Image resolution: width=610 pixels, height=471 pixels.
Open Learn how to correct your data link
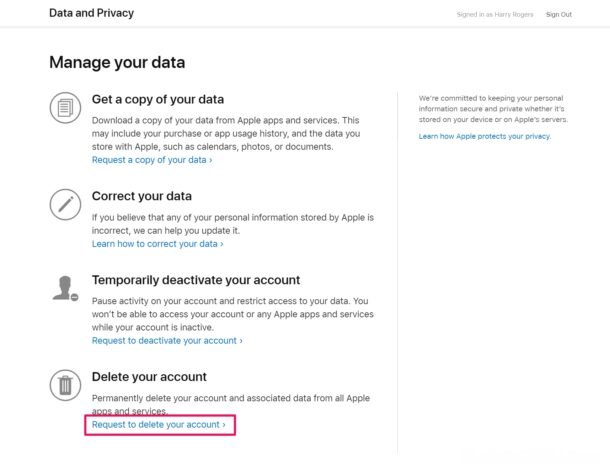point(158,244)
